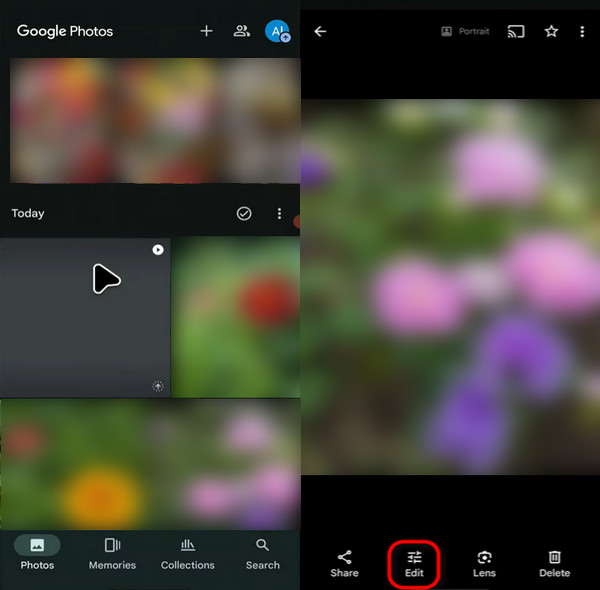
Task: Tap Edit to adjust the photo
Action: click(x=414, y=564)
